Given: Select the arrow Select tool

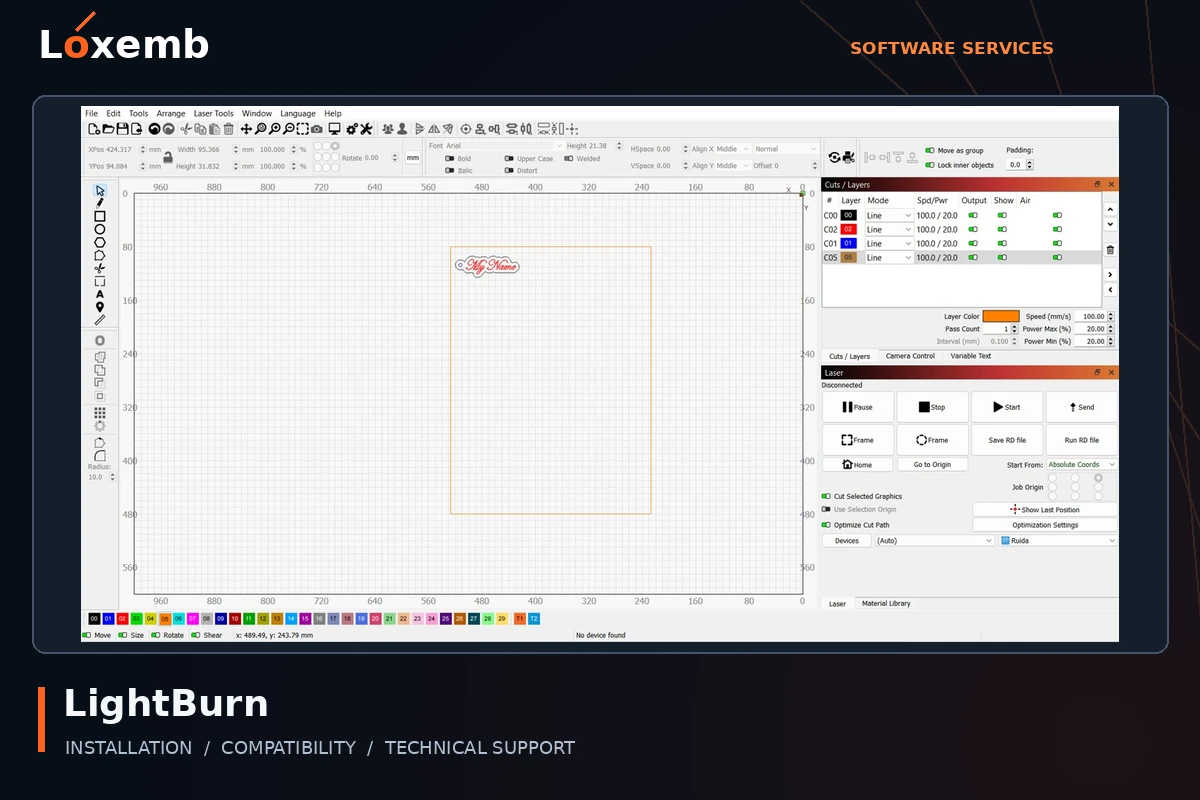Looking at the screenshot, I should coord(100,190).
